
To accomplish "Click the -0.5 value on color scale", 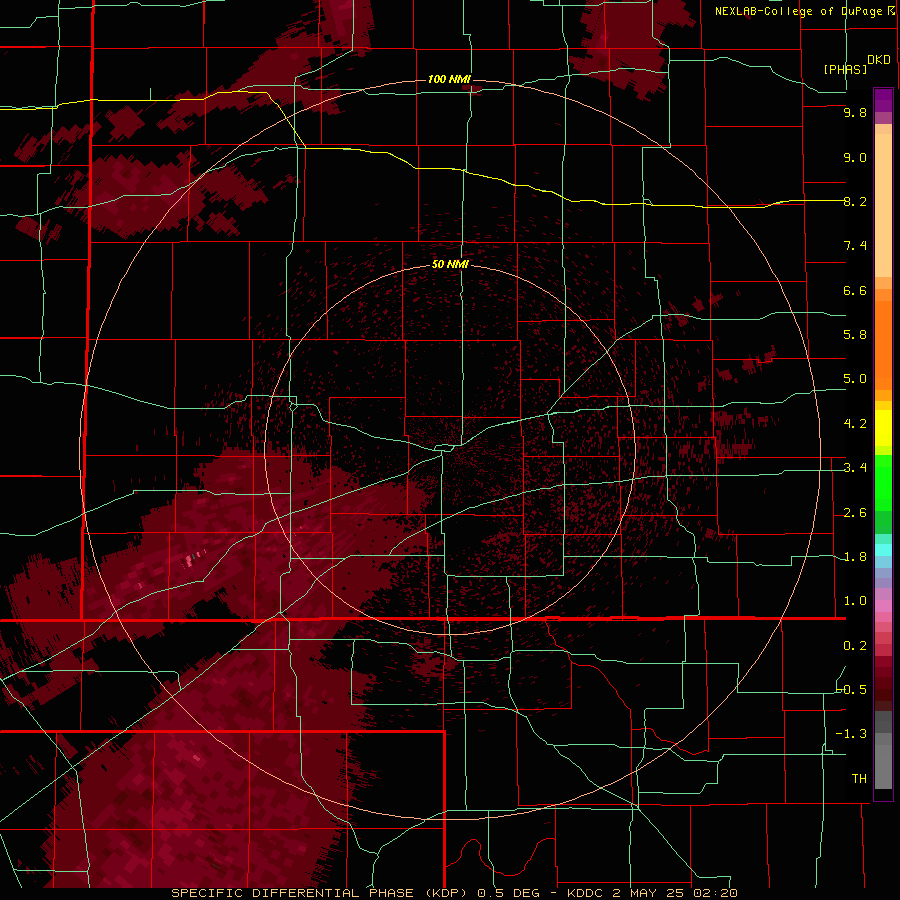I will point(852,690).
